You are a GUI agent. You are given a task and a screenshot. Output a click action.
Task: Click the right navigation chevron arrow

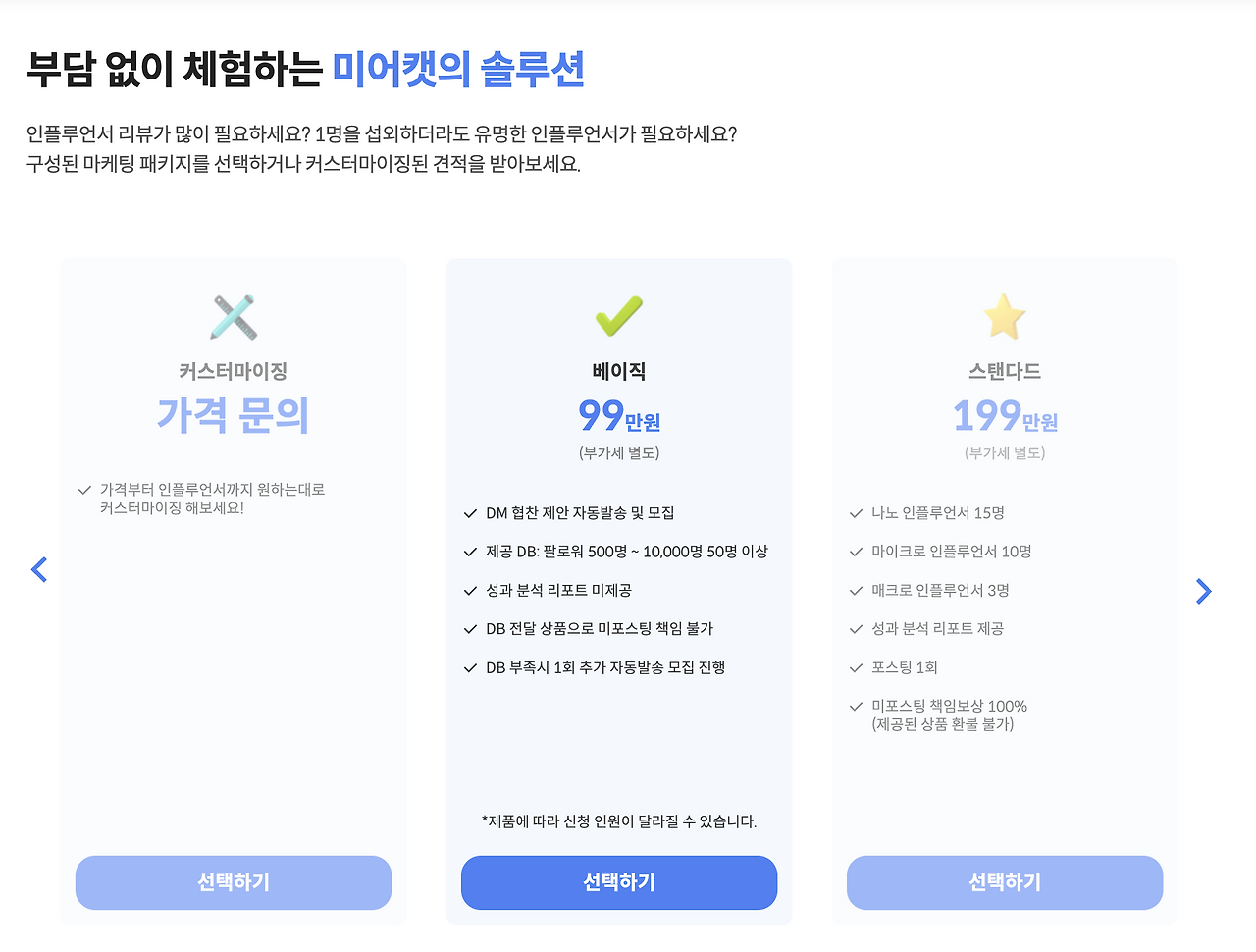[1204, 591]
